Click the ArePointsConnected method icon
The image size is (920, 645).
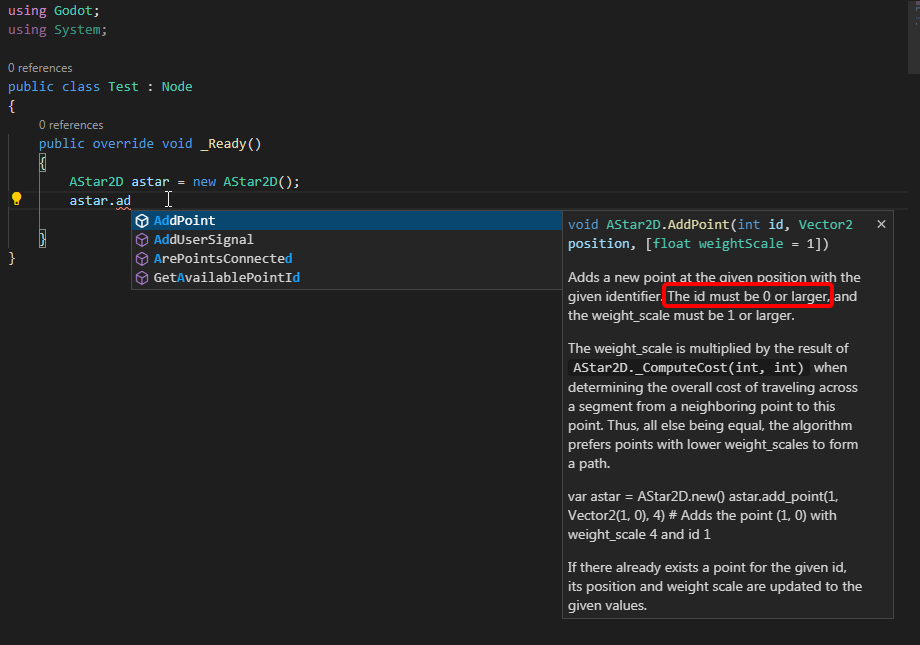[x=141, y=258]
